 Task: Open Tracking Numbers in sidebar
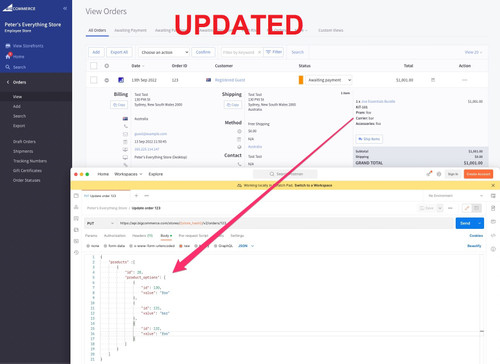[x=30, y=161]
